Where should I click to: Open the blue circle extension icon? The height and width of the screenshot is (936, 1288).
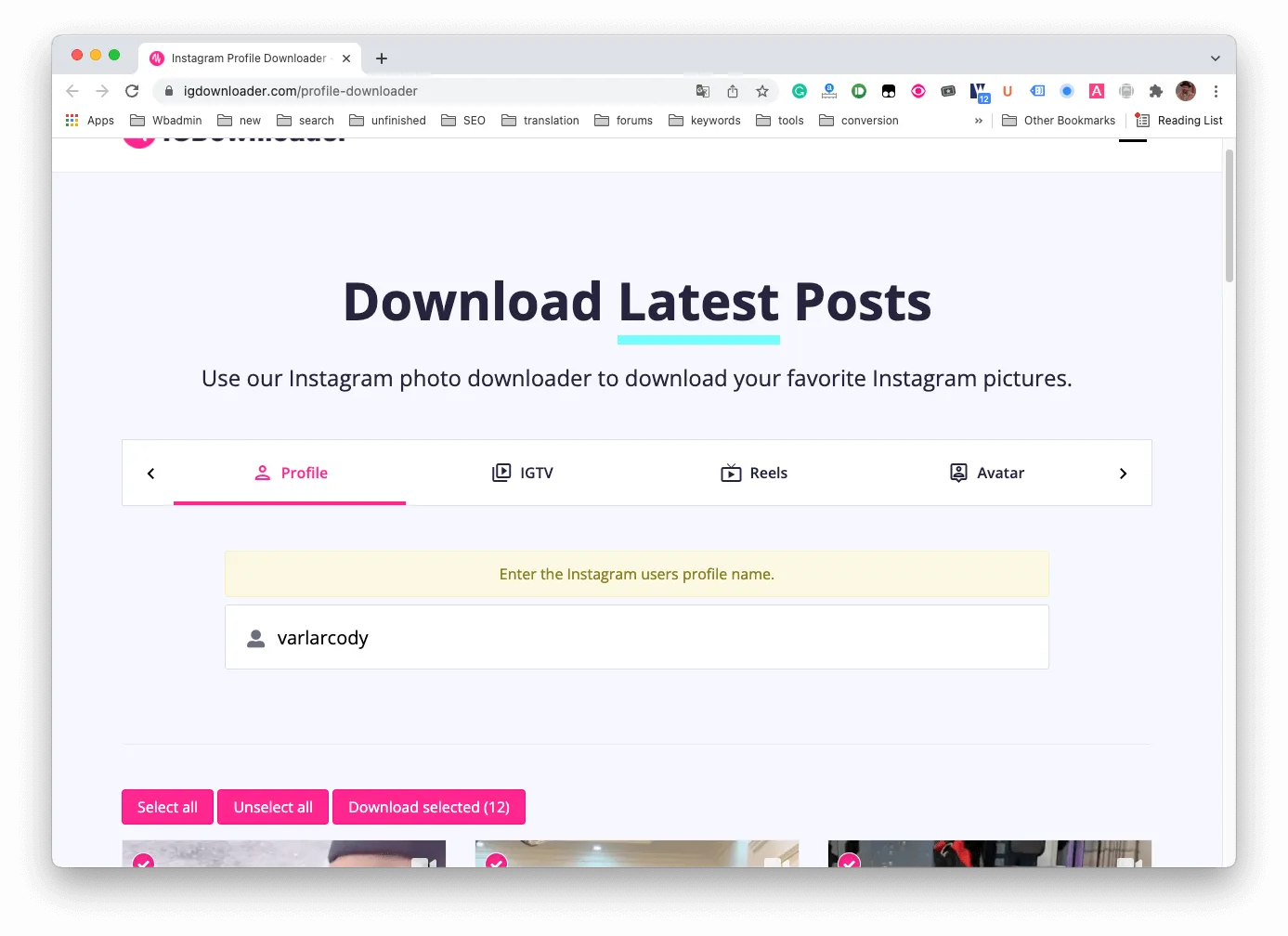coord(1067,91)
